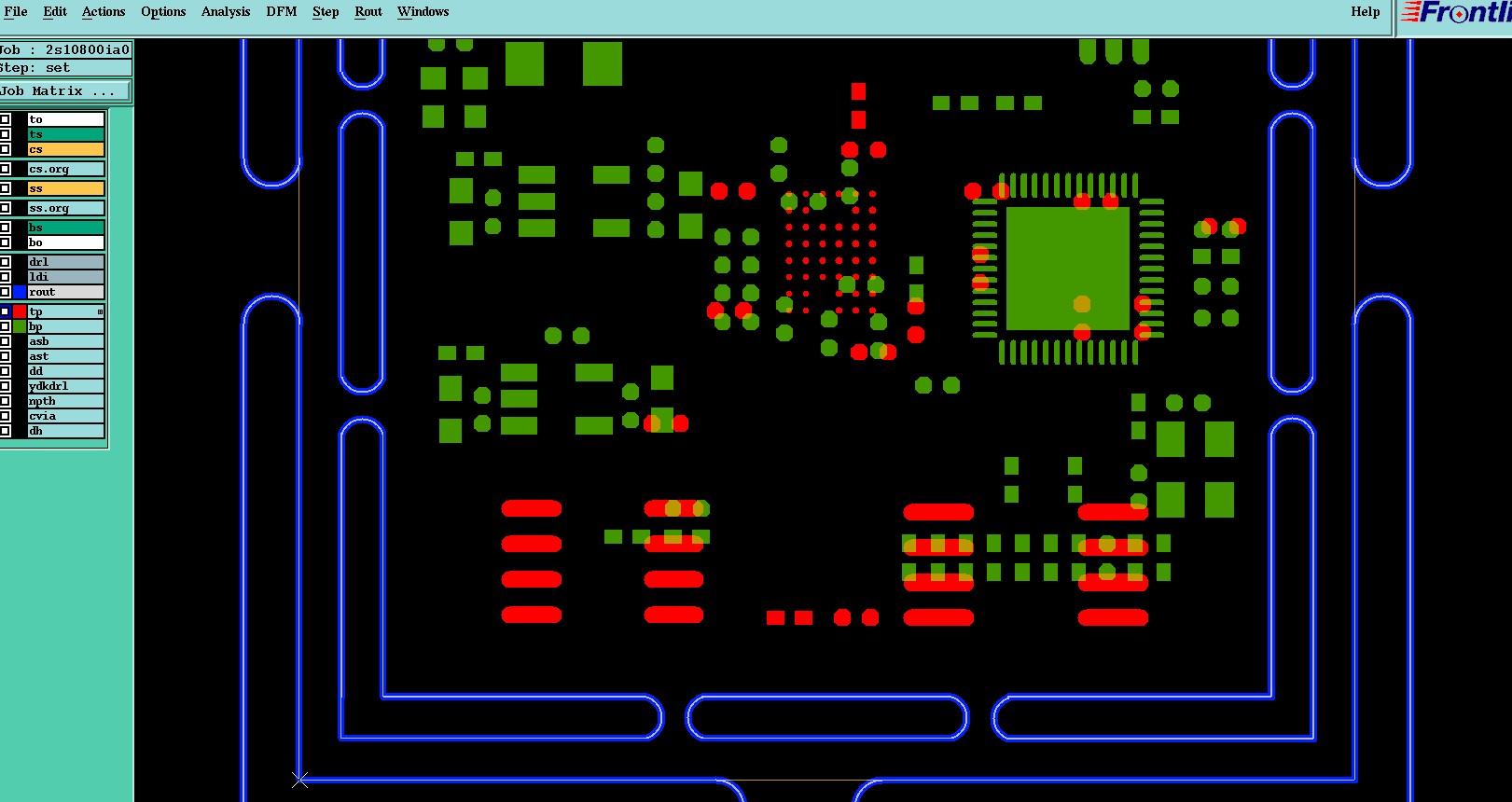
Task: Toggle the 'tp' layer checkbox
Action: pos(5,311)
